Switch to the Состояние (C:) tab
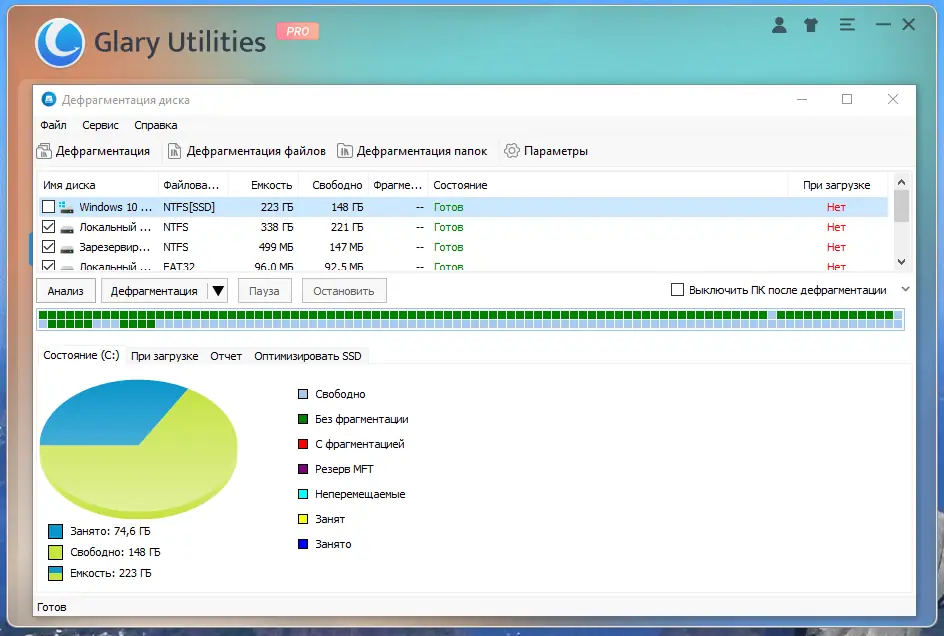Image resolution: width=944 pixels, height=636 pixels. tap(81, 355)
